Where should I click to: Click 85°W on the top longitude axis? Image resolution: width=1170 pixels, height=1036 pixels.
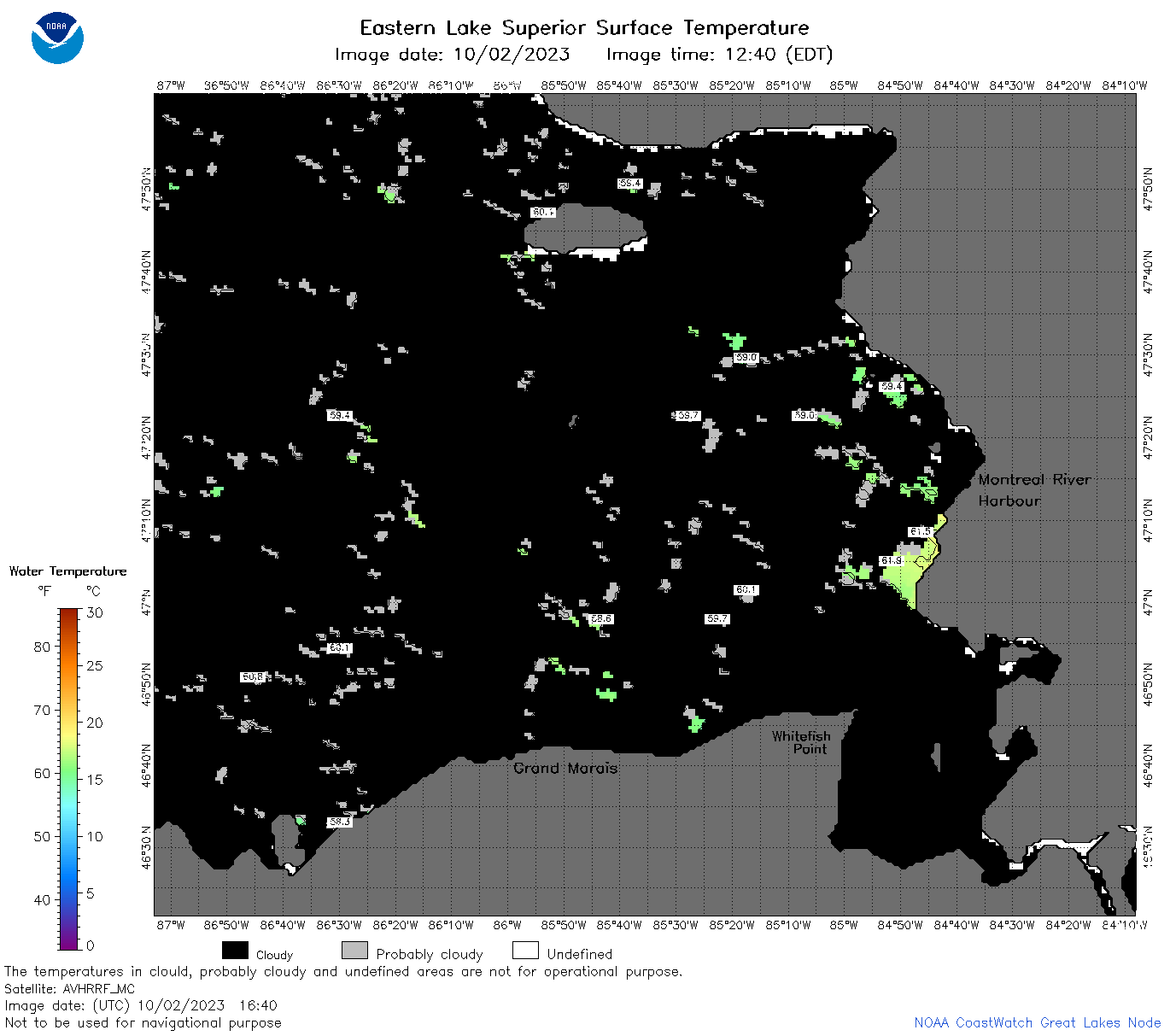click(x=844, y=85)
